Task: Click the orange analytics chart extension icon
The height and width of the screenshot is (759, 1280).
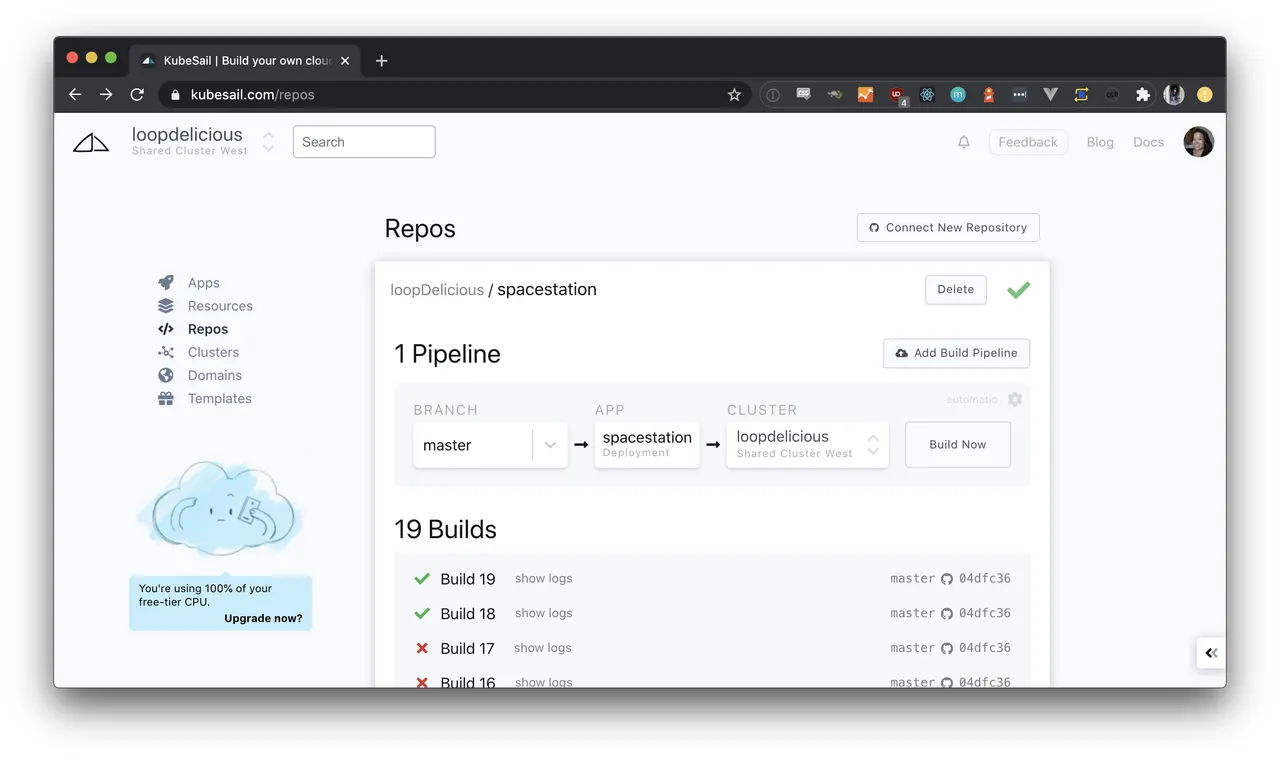Action: click(x=865, y=95)
